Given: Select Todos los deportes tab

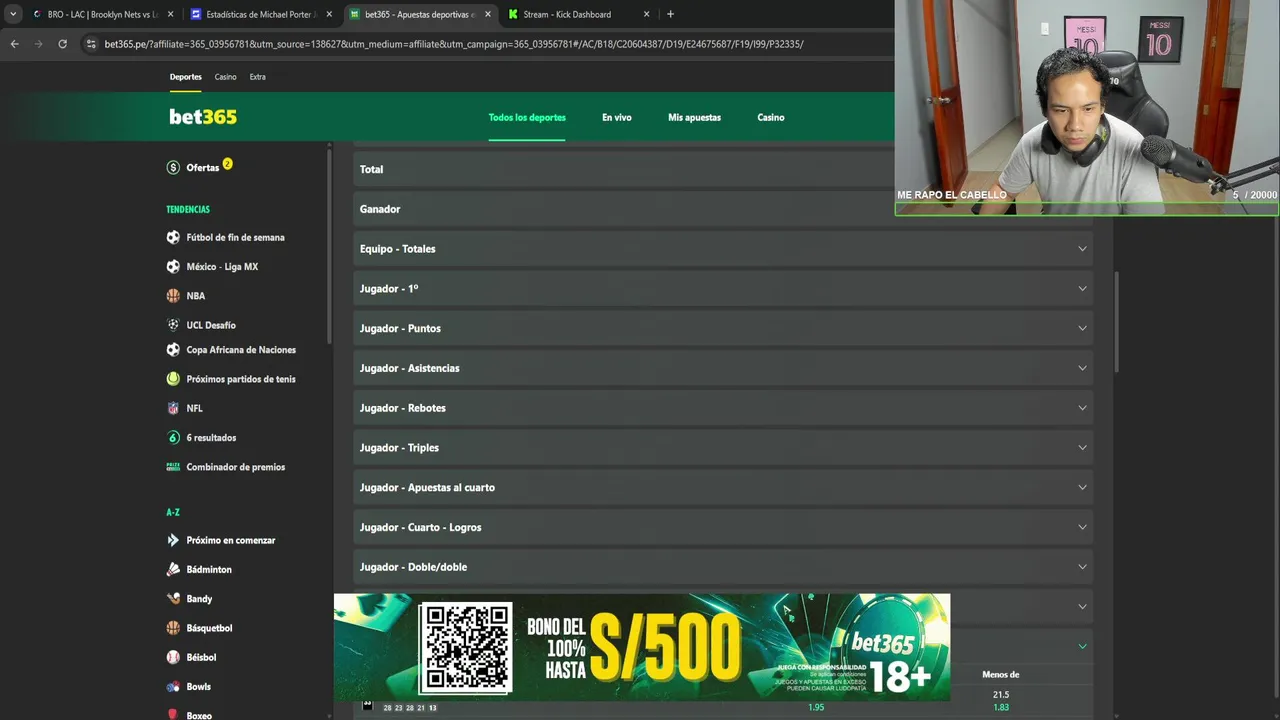Looking at the screenshot, I should point(527,117).
